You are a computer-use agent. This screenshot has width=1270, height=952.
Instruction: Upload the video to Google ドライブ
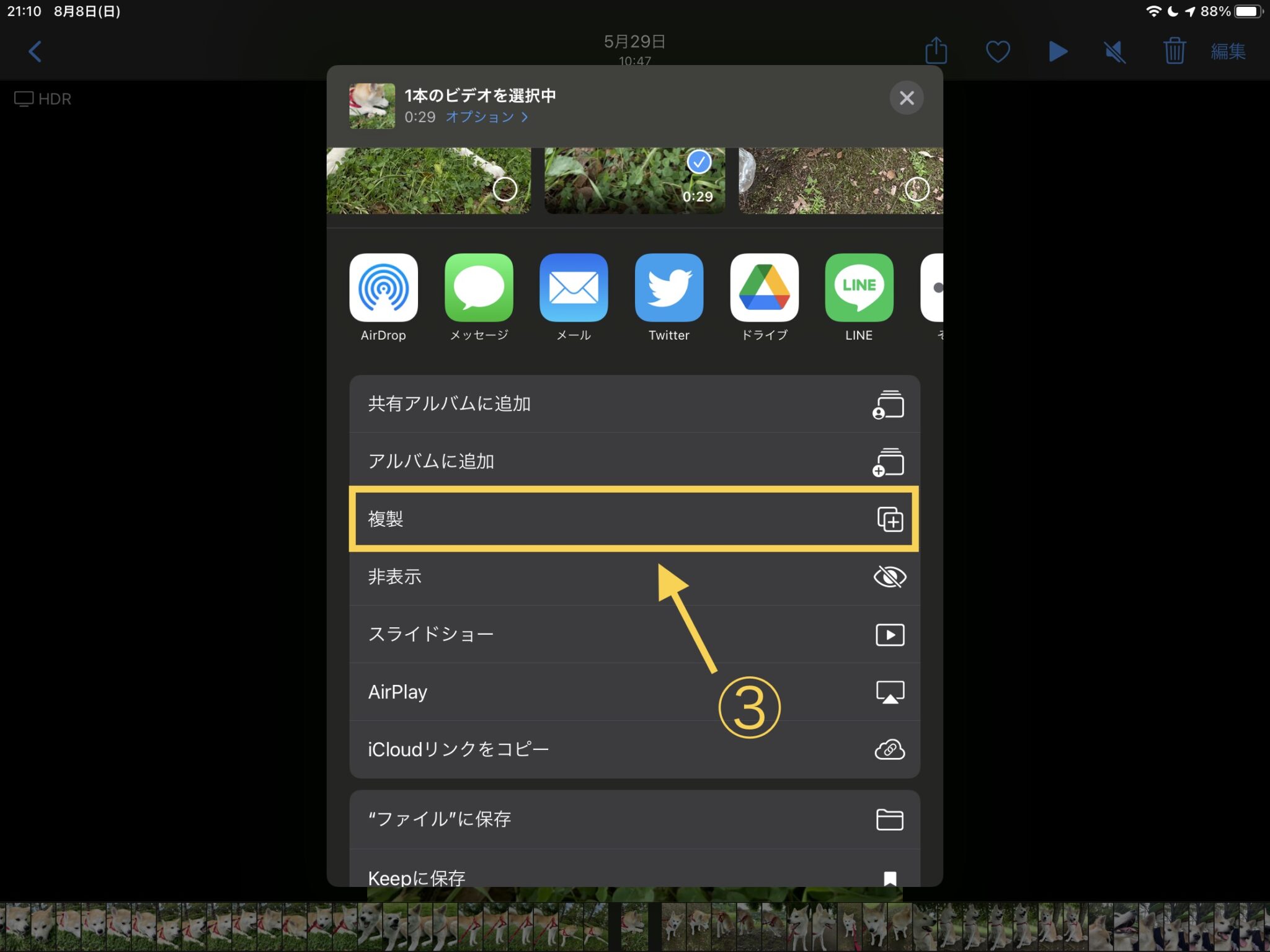[x=764, y=288]
